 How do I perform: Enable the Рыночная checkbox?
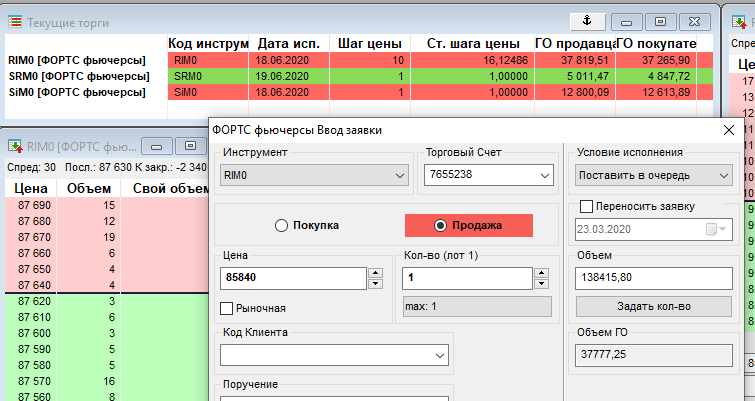tap(226, 308)
